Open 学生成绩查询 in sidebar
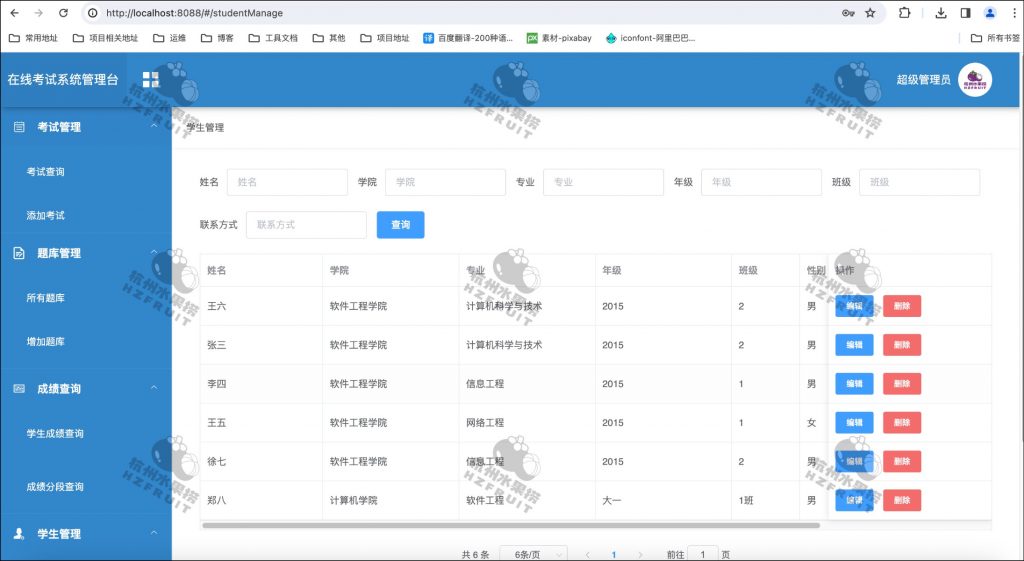Image resolution: width=1024 pixels, height=561 pixels. (x=55, y=434)
